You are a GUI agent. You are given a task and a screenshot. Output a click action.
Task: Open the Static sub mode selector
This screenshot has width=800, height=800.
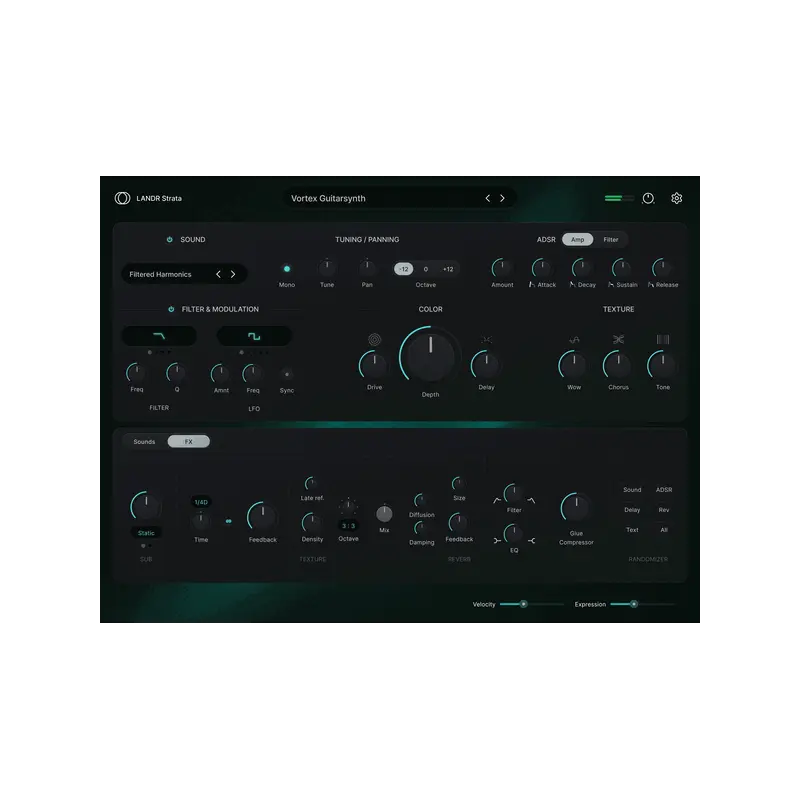(146, 533)
